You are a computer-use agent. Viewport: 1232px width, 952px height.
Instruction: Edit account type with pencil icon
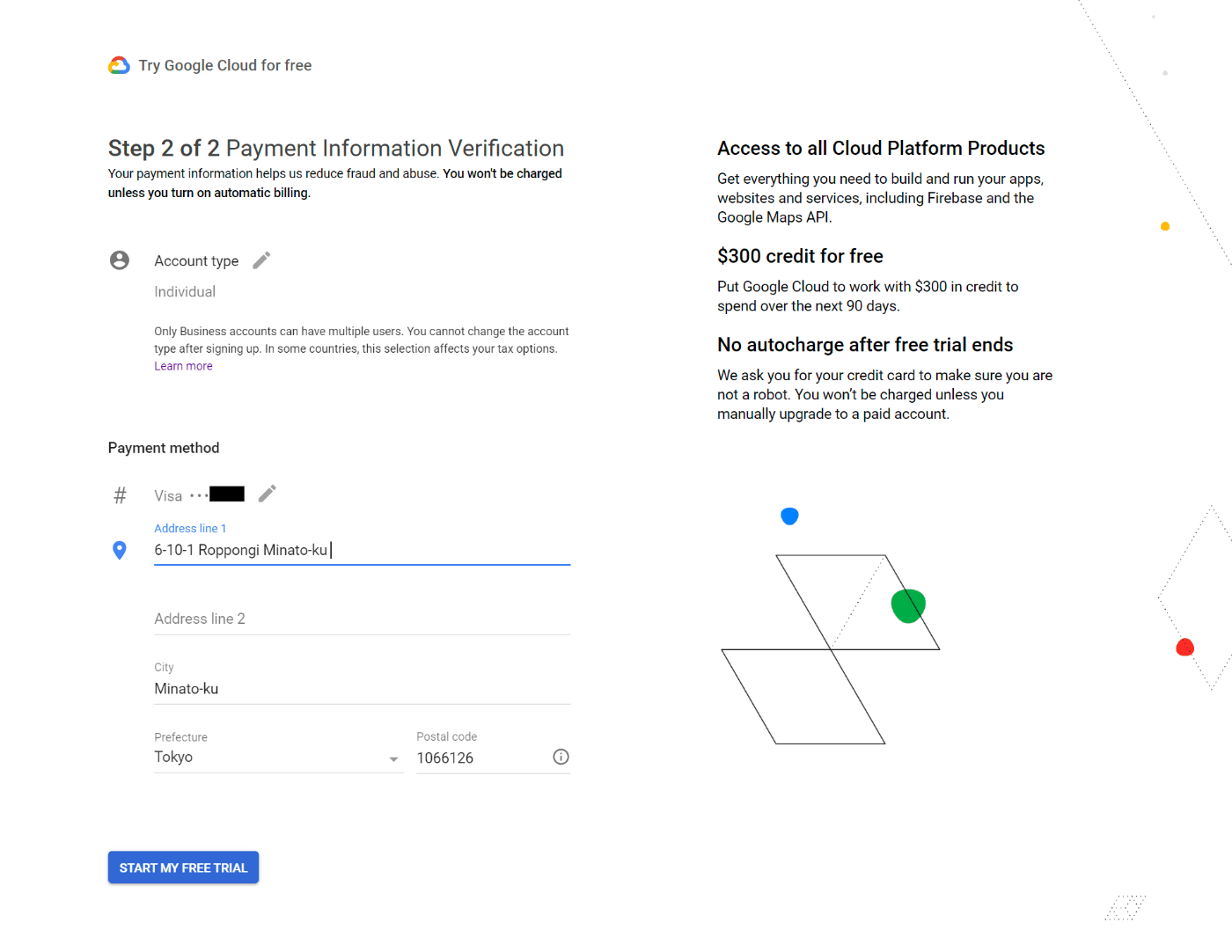tap(261, 260)
